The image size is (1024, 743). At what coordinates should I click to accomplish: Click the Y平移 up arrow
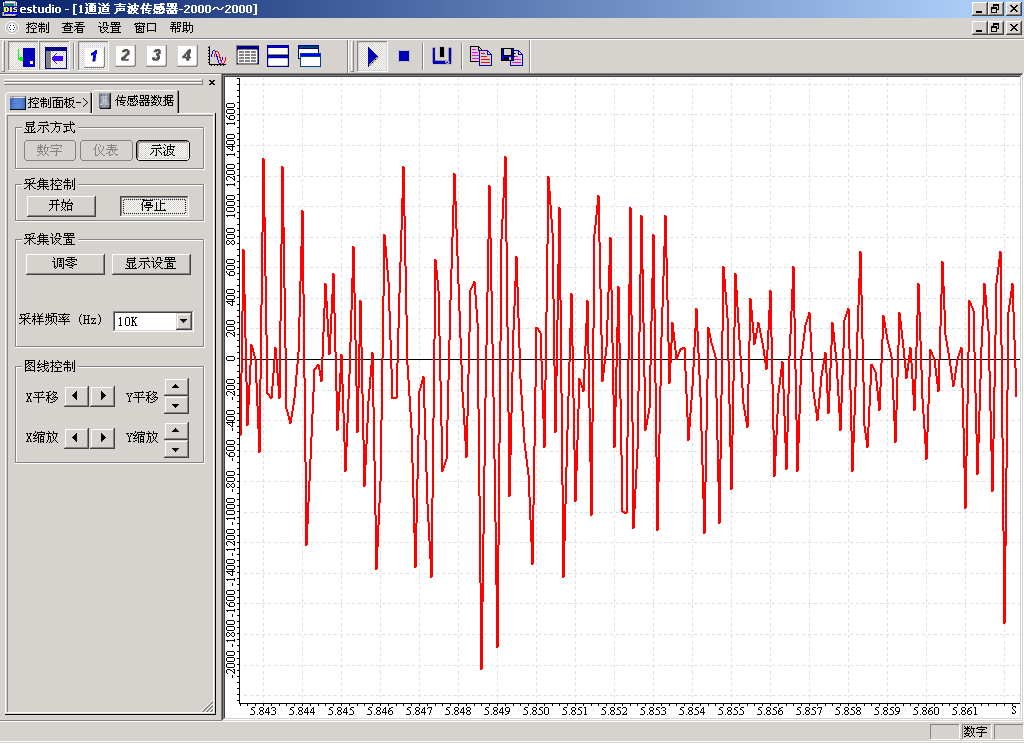[176, 388]
